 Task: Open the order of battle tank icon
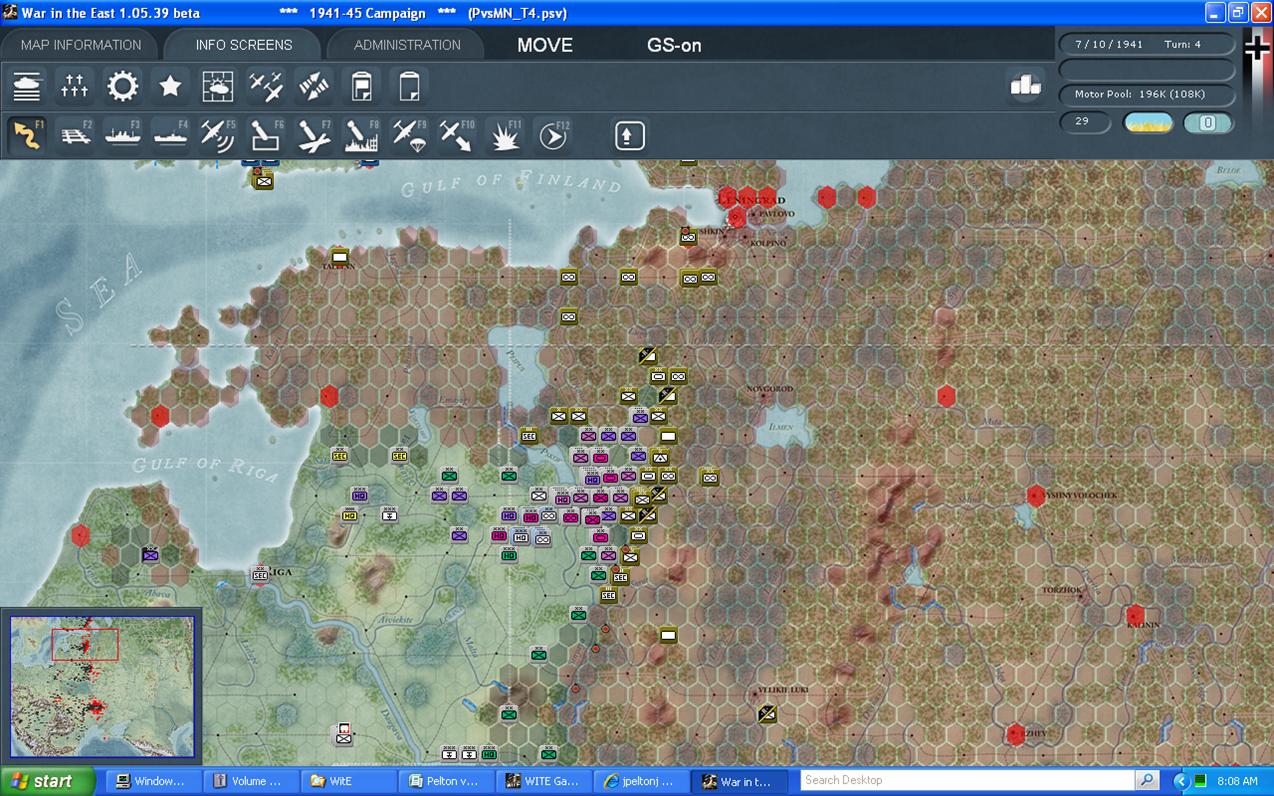point(27,87)
